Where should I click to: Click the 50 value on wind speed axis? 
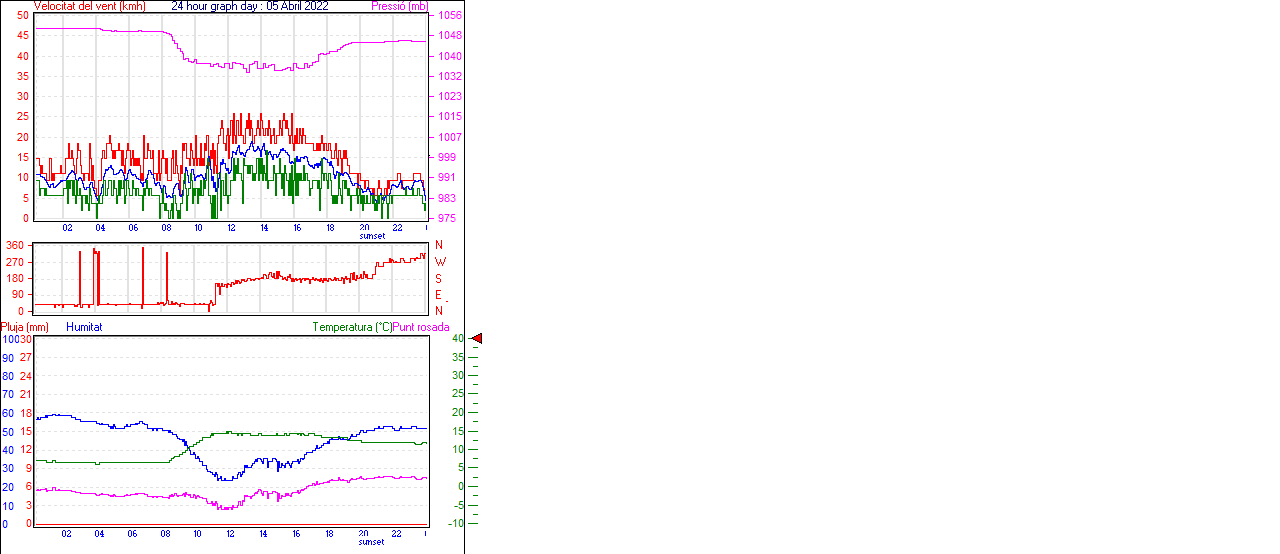[23, 16]
